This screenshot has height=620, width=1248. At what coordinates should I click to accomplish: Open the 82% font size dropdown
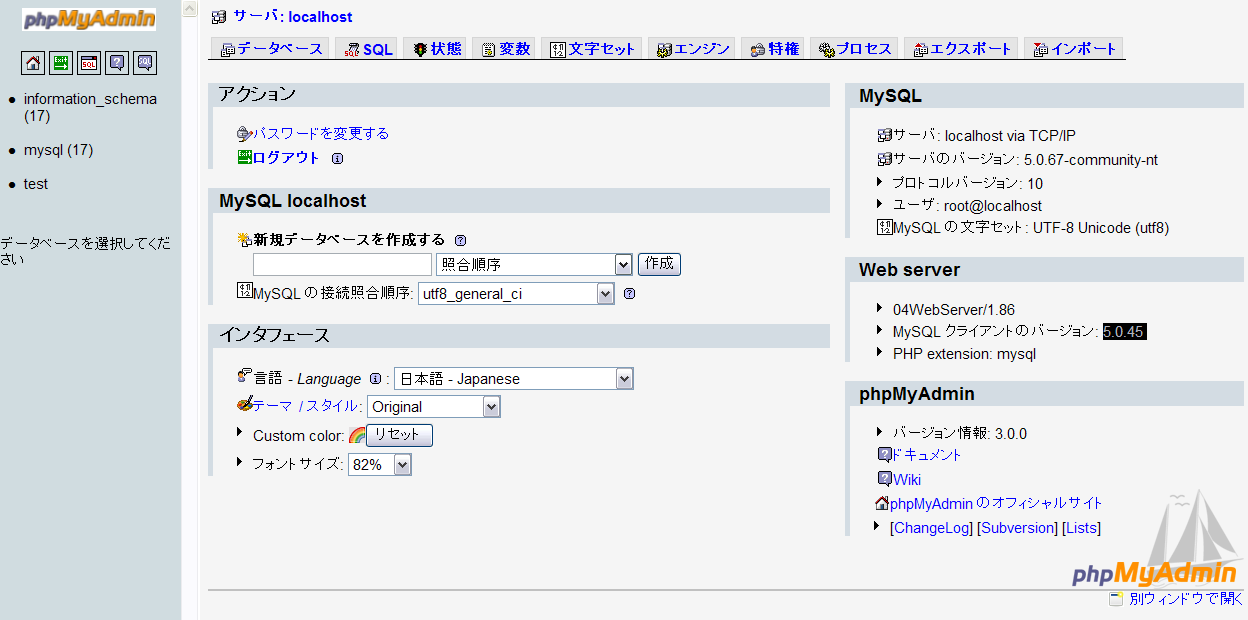click(380, 465)
